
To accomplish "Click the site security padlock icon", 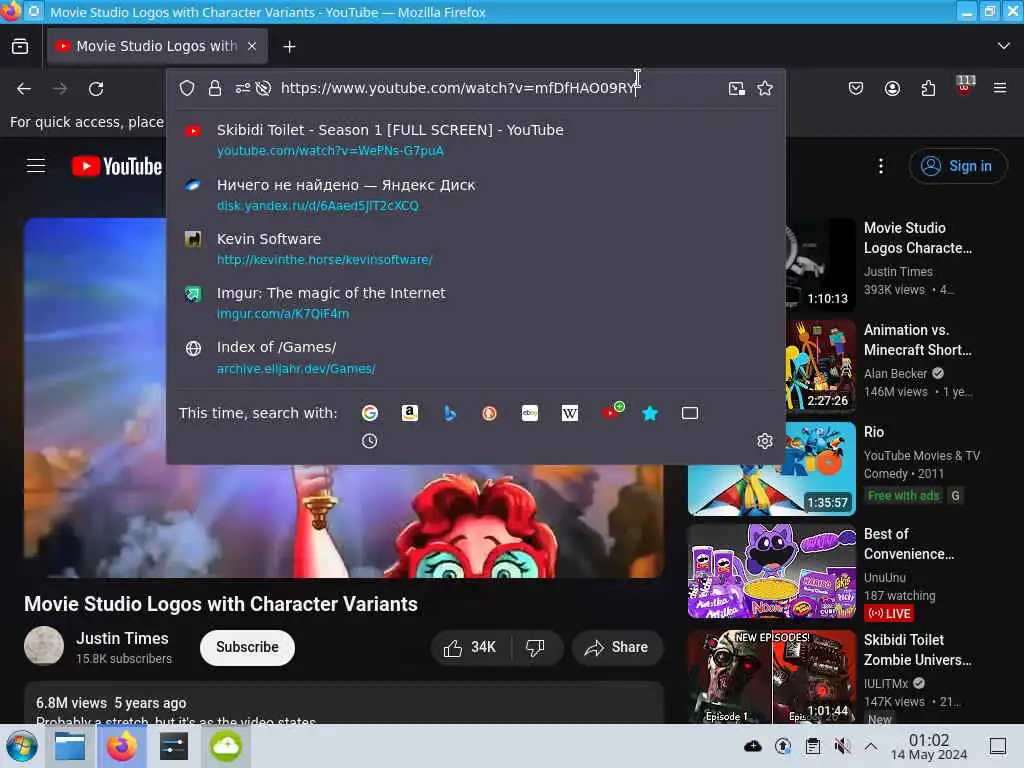I will pyautogui.click(x=215, y=88).
